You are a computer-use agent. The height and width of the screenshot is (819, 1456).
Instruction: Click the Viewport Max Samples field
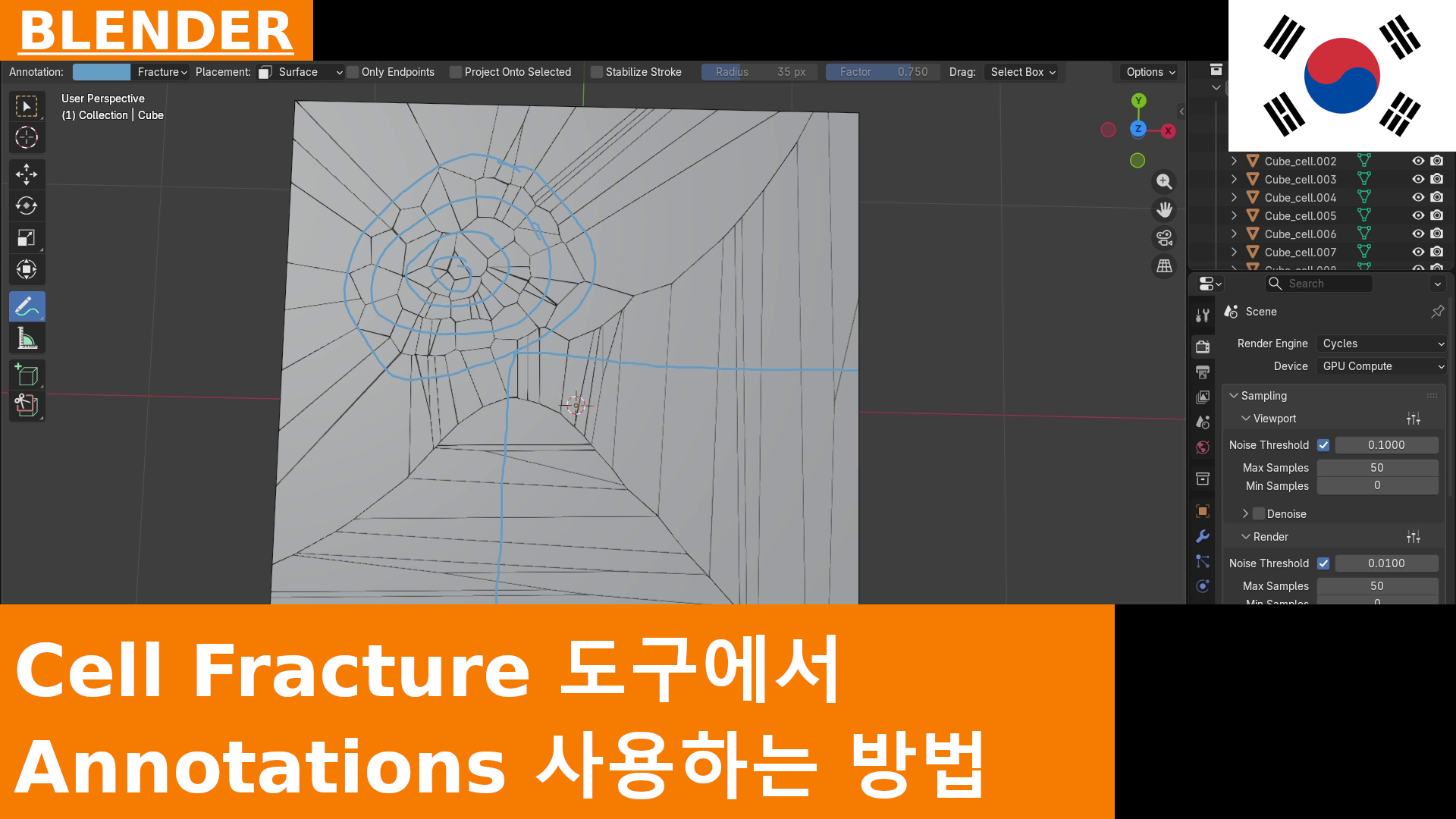(1377, 468)
